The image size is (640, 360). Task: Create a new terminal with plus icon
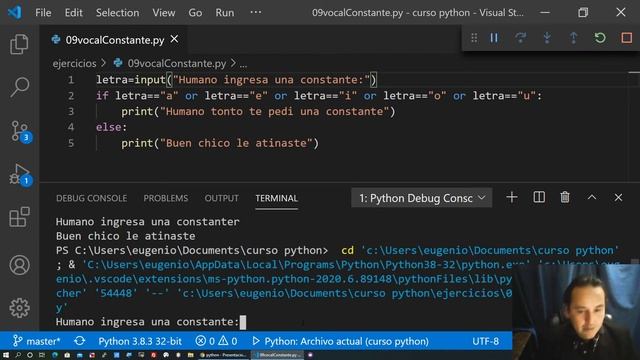tap(512, 198)
